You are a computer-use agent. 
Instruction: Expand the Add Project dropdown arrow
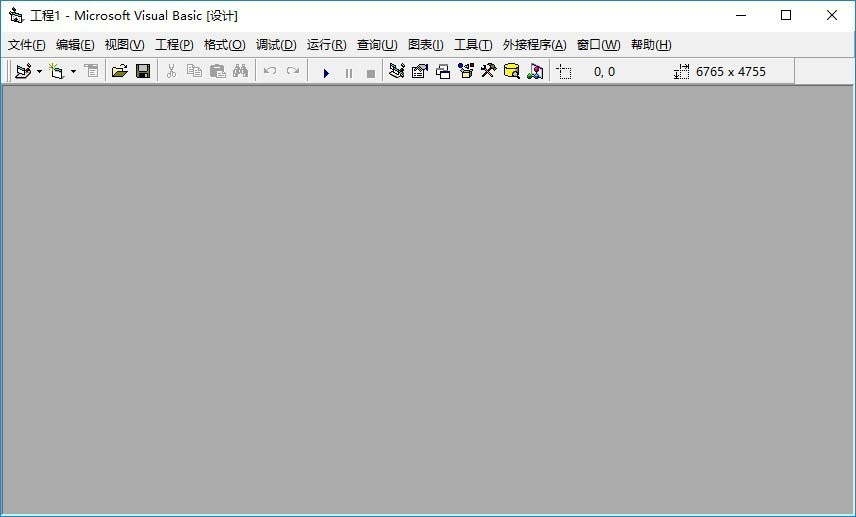(x=39, y=72)
